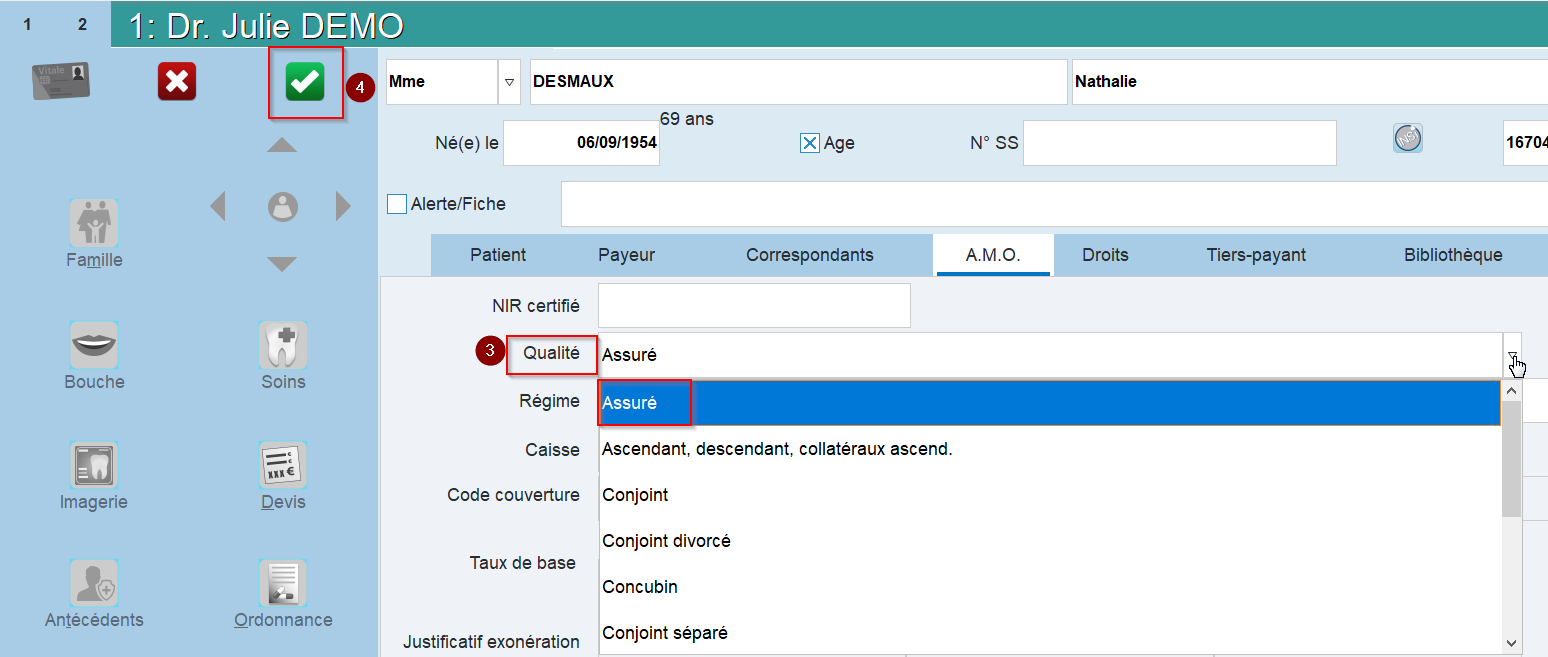
Task: Select the A.M.O. tab
Action: click(993, 255)
